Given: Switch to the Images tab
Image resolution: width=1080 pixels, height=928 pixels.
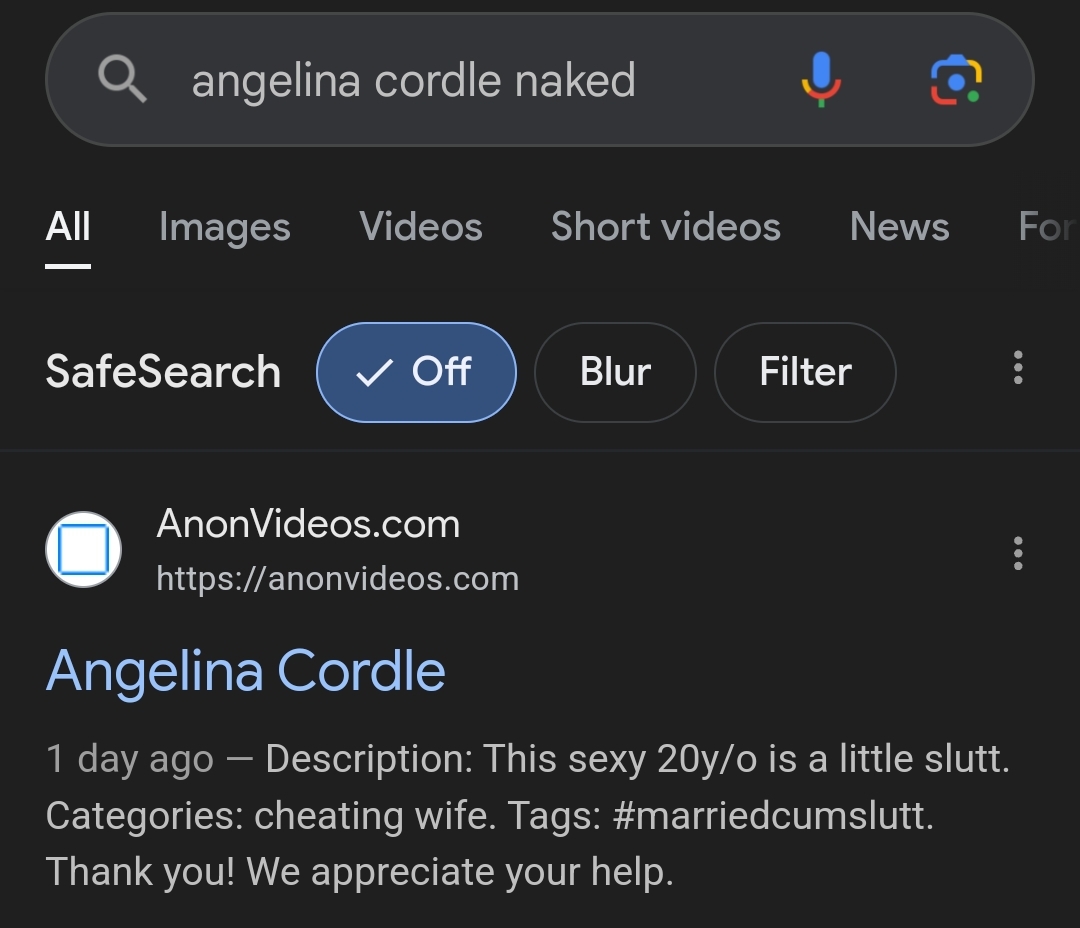Looking at the screenshot, I should pos(224,227).
